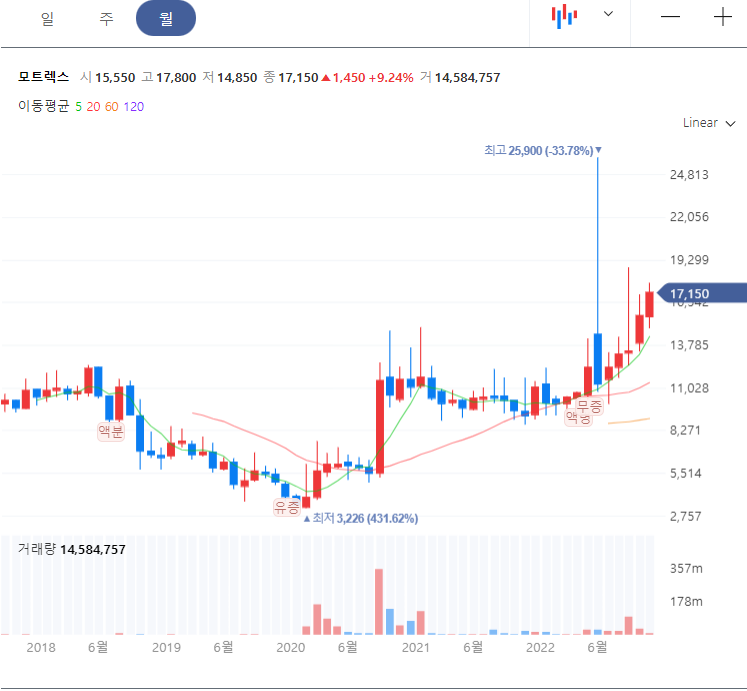The height and width of the screenshot is (691, 747).
Task: Click the 2020 x-axis label
Action: coord(291,648)
